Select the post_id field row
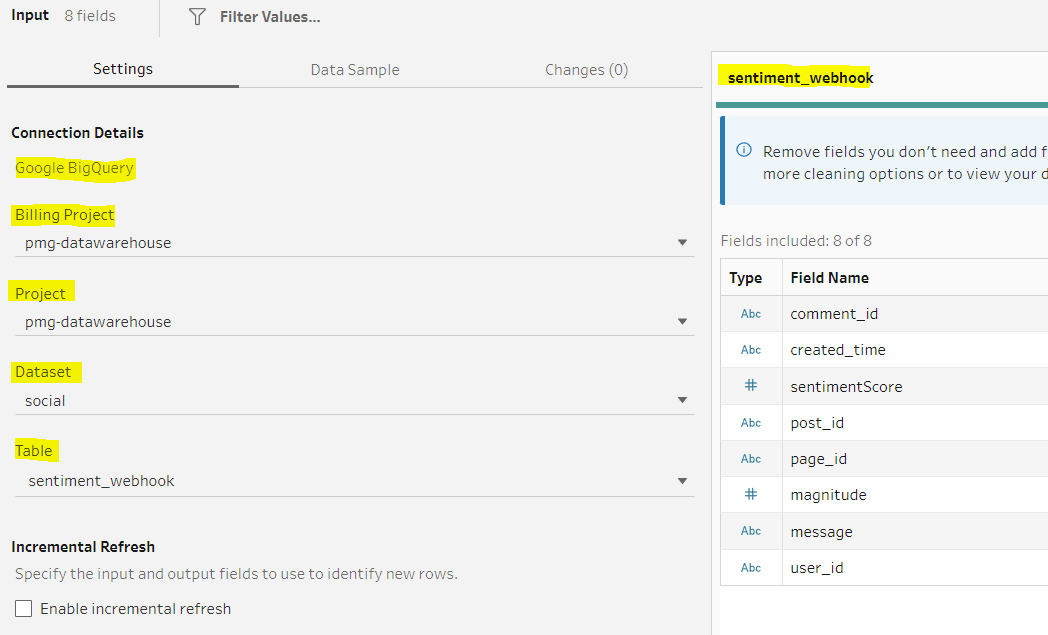 (817, 423)
